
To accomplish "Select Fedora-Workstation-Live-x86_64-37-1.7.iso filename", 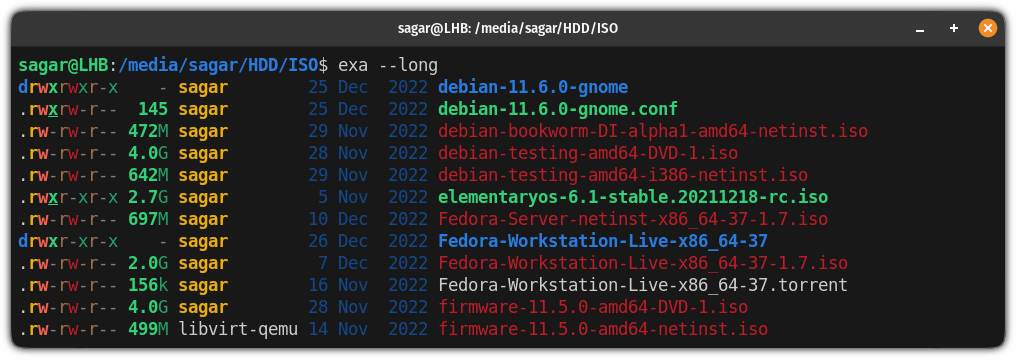I will click(x=643, y=263).
